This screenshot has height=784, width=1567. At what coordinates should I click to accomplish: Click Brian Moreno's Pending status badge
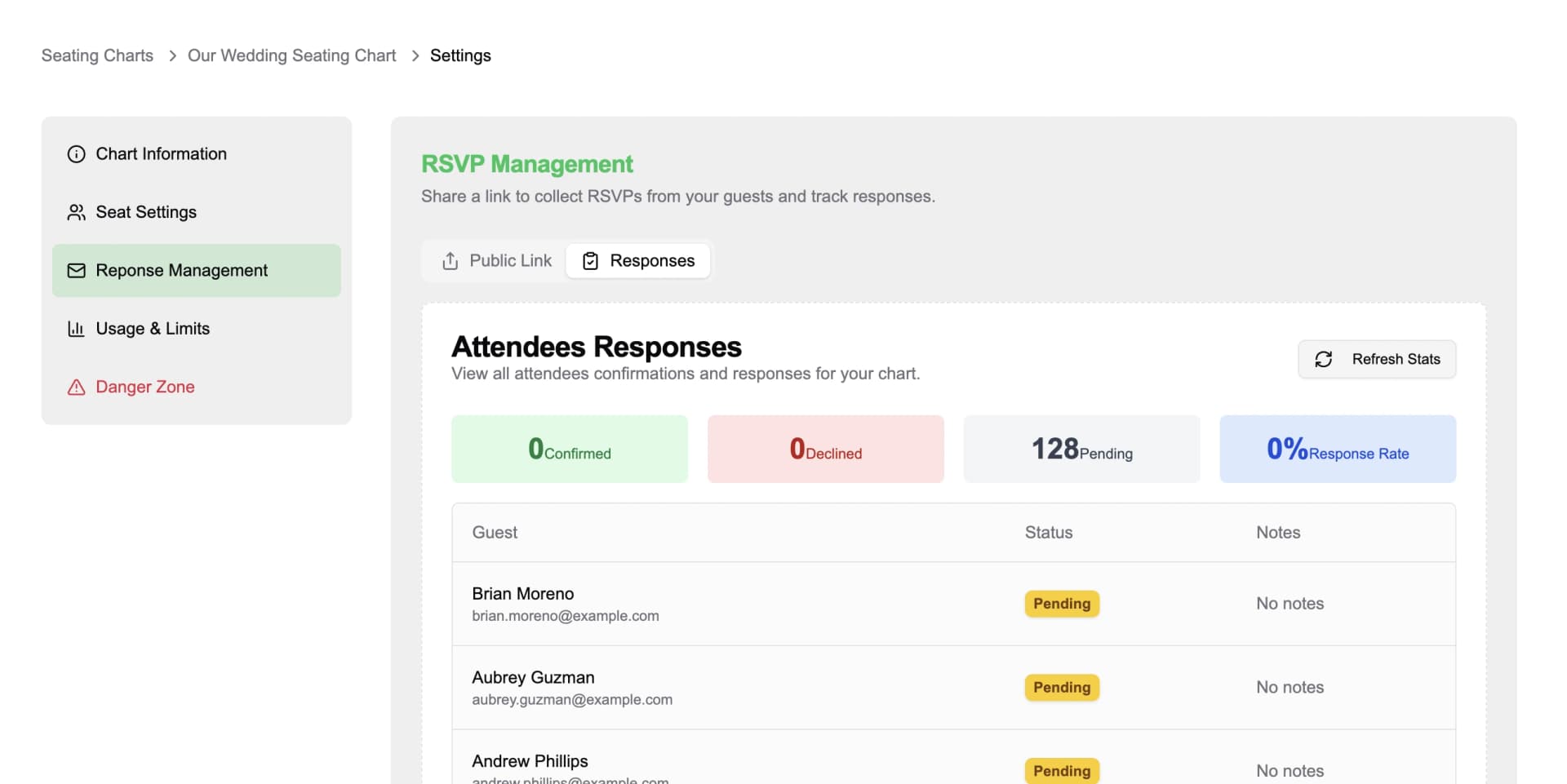tap(1061, 604)
